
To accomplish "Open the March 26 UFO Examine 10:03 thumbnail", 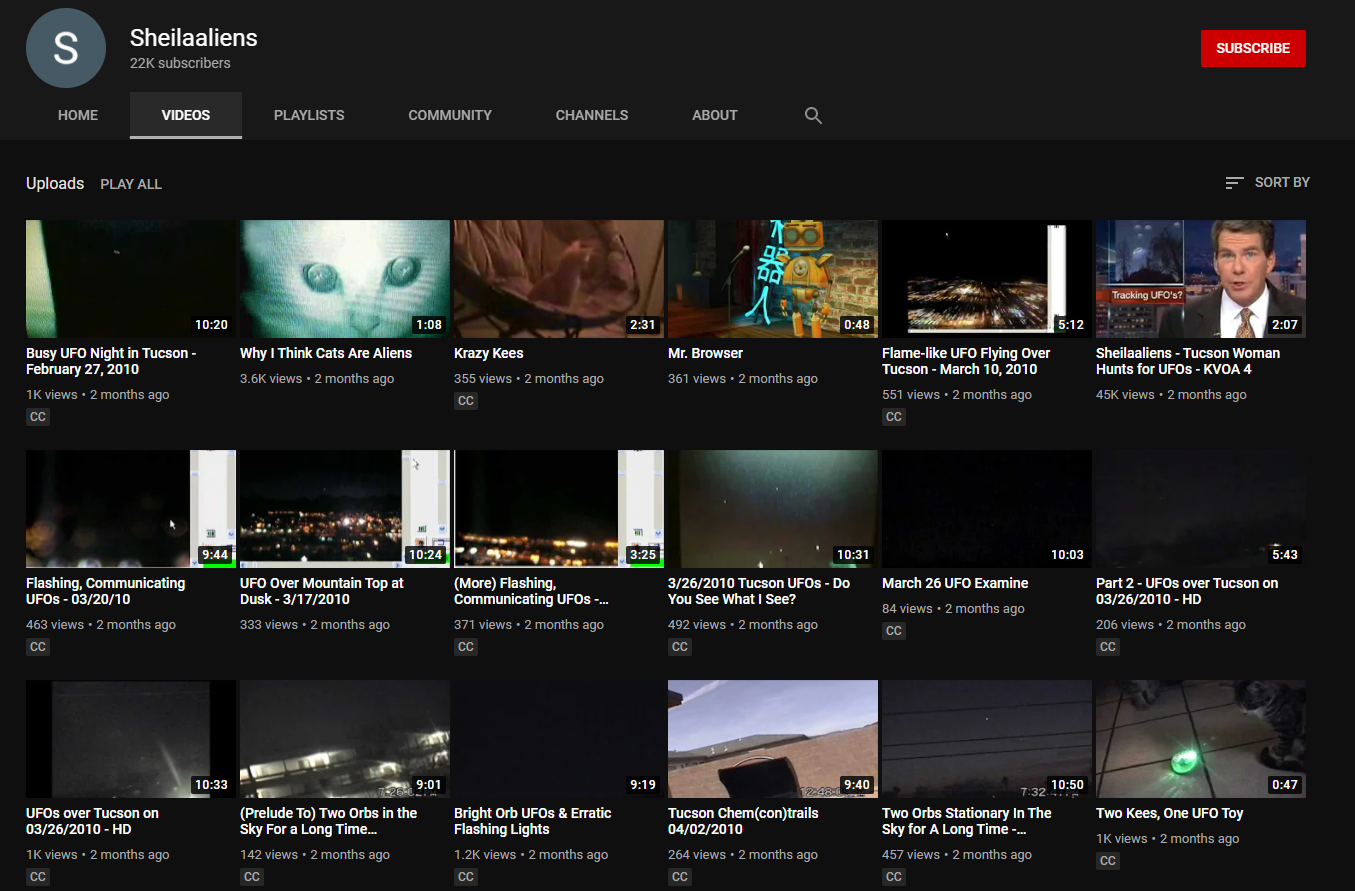I will (x=987, y=509).
